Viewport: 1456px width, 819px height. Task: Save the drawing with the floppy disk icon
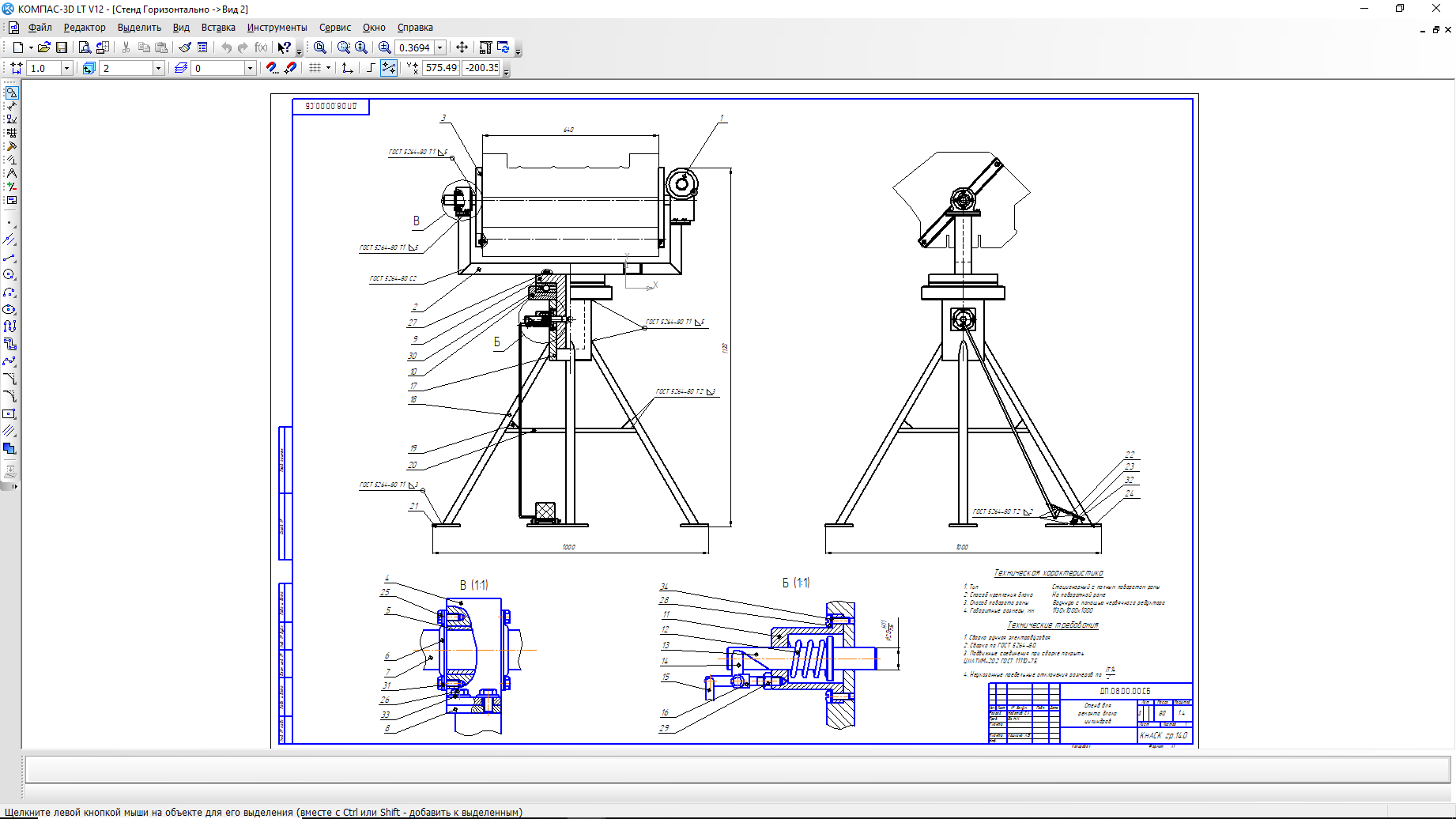pyautogui.click(x=62, y=47)
